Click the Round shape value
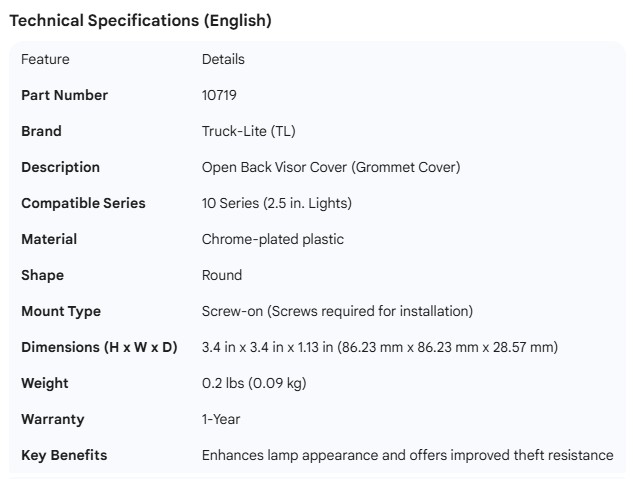Screen dimensions: 633x479 222,275
